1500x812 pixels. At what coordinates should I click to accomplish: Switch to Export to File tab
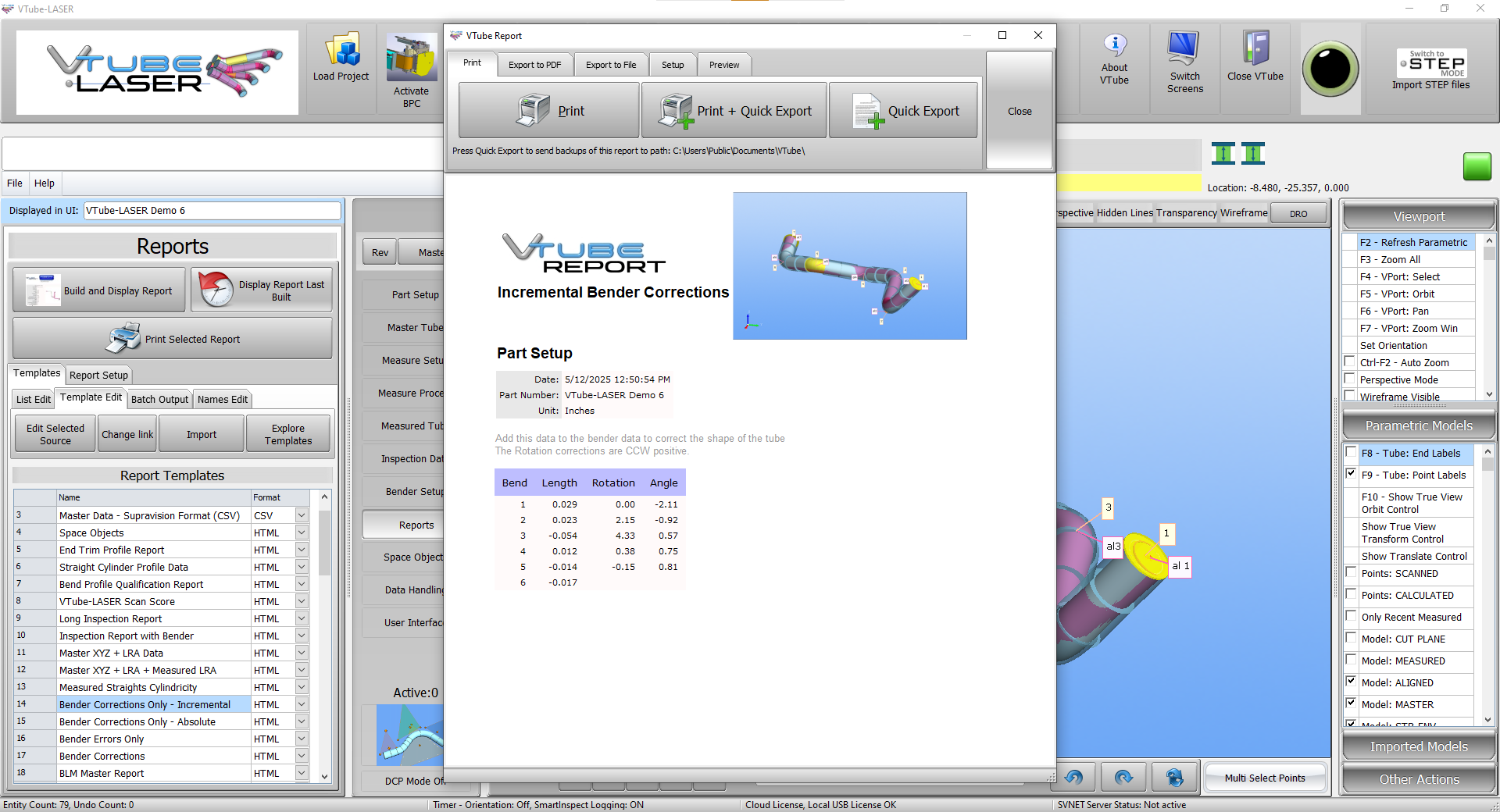point(611,65)
